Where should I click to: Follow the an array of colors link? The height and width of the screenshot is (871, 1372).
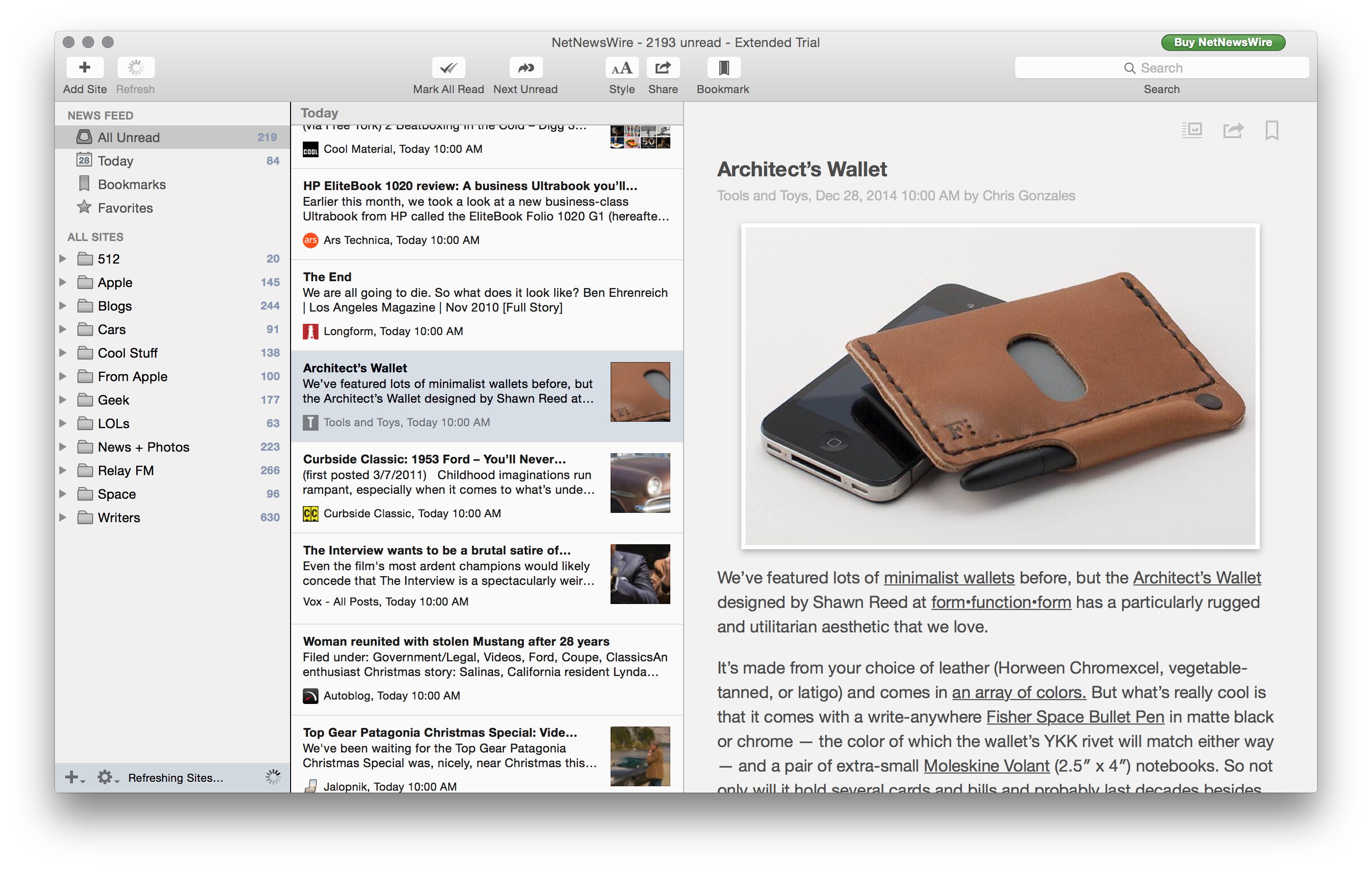tap(1019, 692)
